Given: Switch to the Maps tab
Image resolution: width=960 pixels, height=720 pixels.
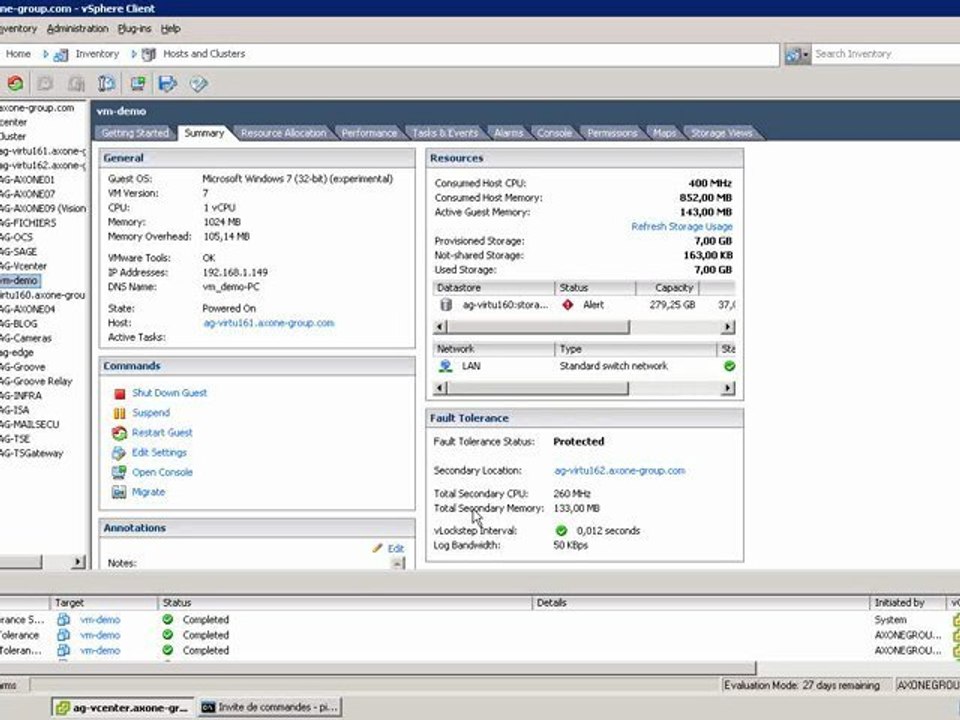Looking at the screenshot, I should [664, 133].
